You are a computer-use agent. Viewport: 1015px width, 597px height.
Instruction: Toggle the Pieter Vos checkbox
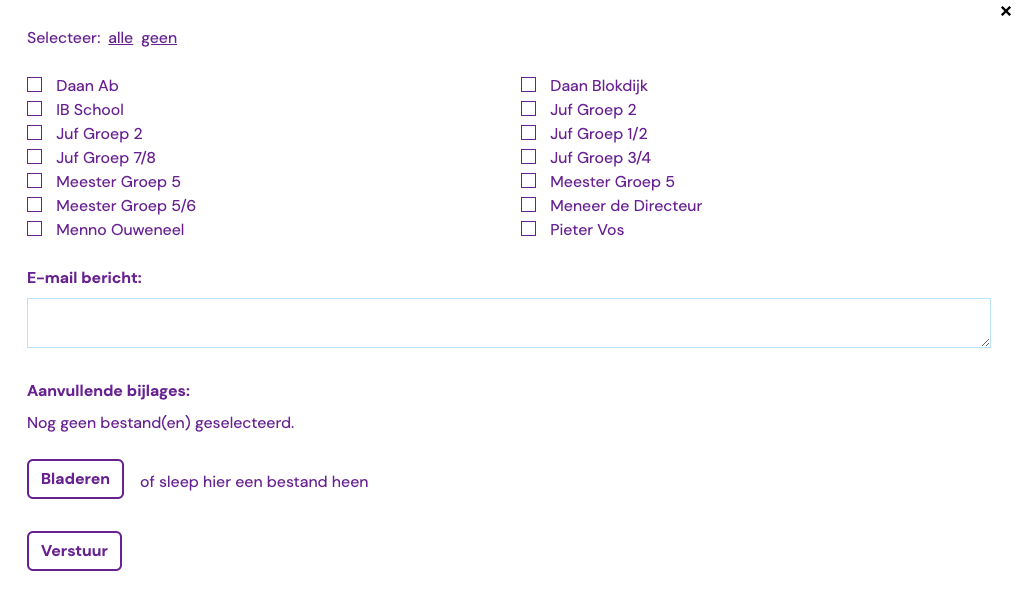(x=529, y=229)
